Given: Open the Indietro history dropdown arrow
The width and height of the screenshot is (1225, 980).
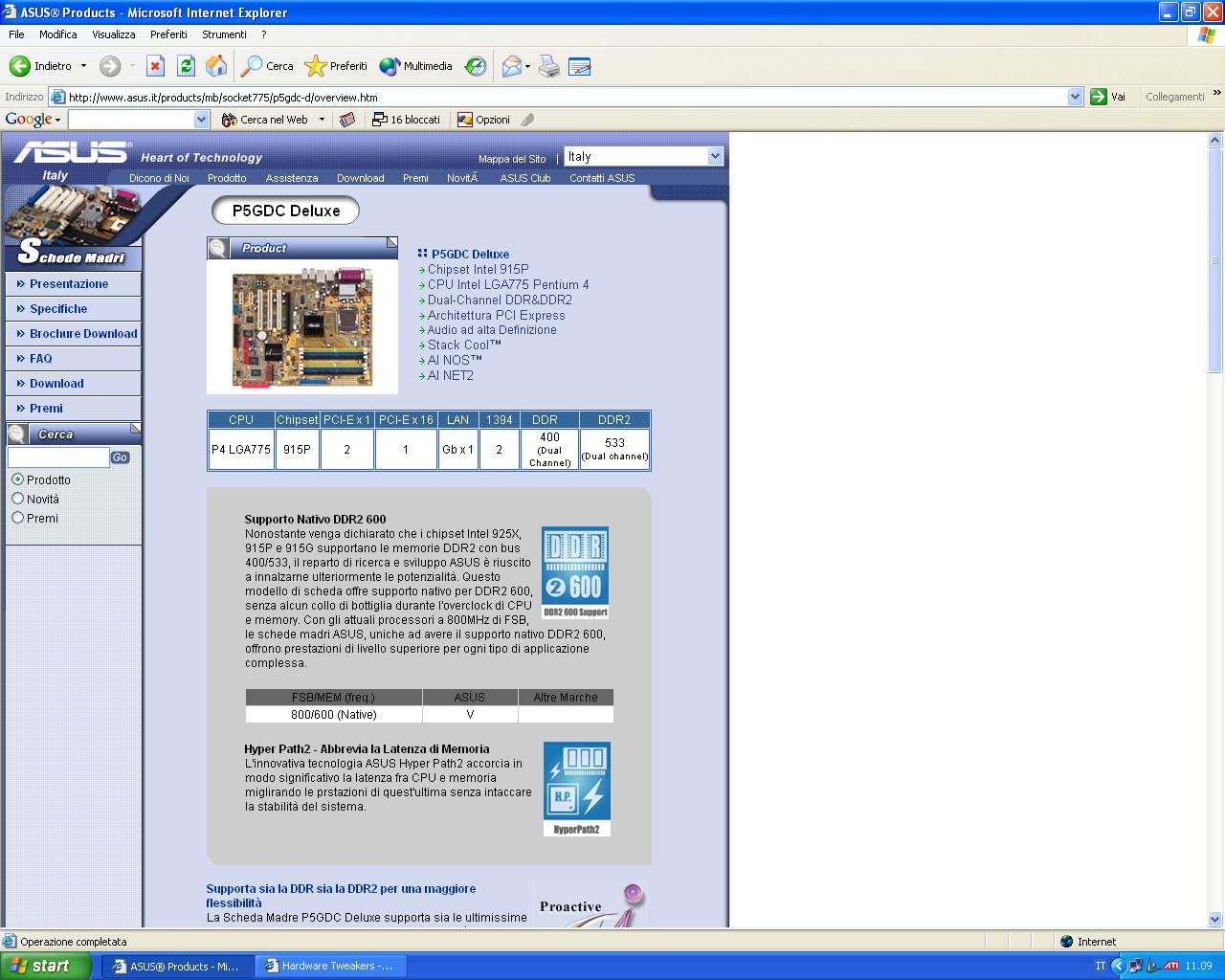Looking at the screenshot, I should 83,66.
